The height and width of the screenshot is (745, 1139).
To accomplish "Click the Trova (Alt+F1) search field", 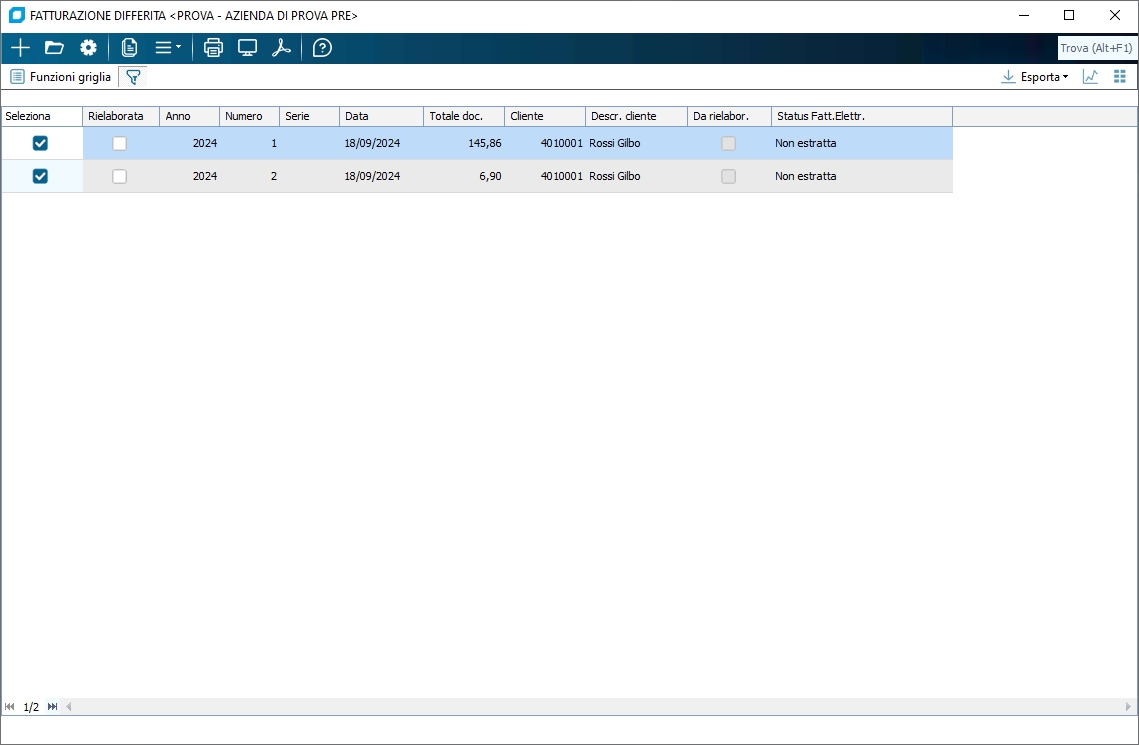I will (x=1095, y=48).
